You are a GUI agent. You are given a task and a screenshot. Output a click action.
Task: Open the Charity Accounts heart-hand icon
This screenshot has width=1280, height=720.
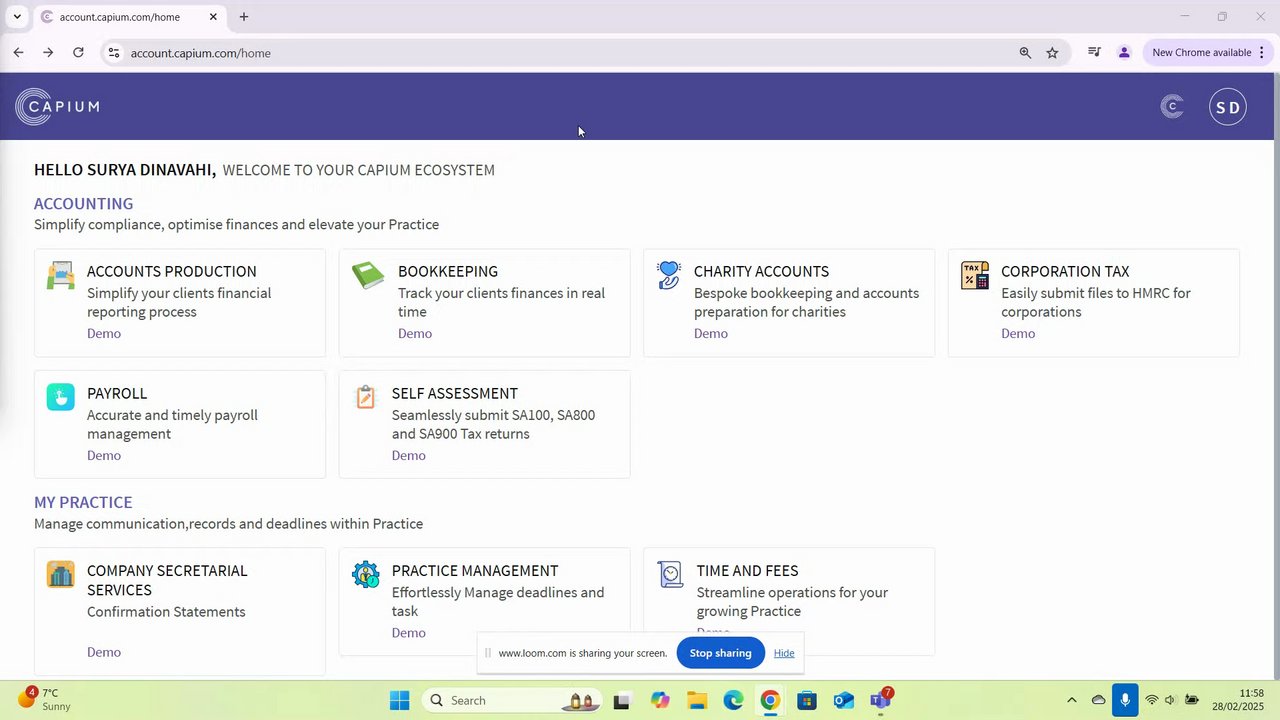coord(669,275)
